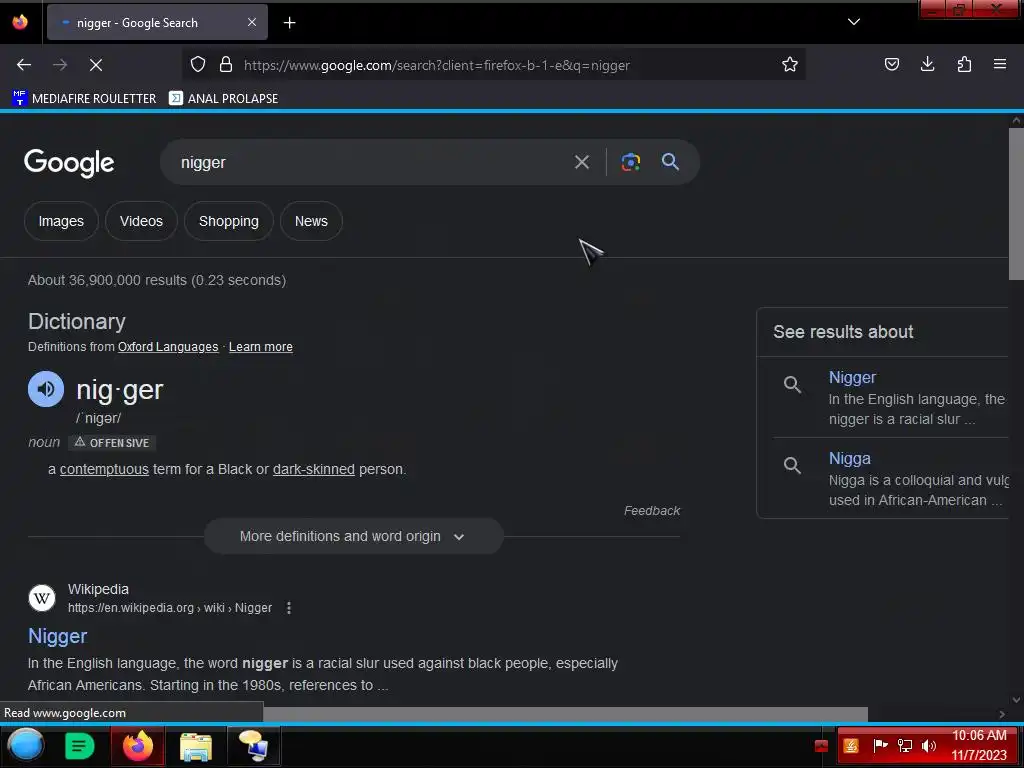The width and height of the screenshot is (1024, 768).
Task: Open the chat-bubble computer app on the taskbar
Action: coord(253,746)
